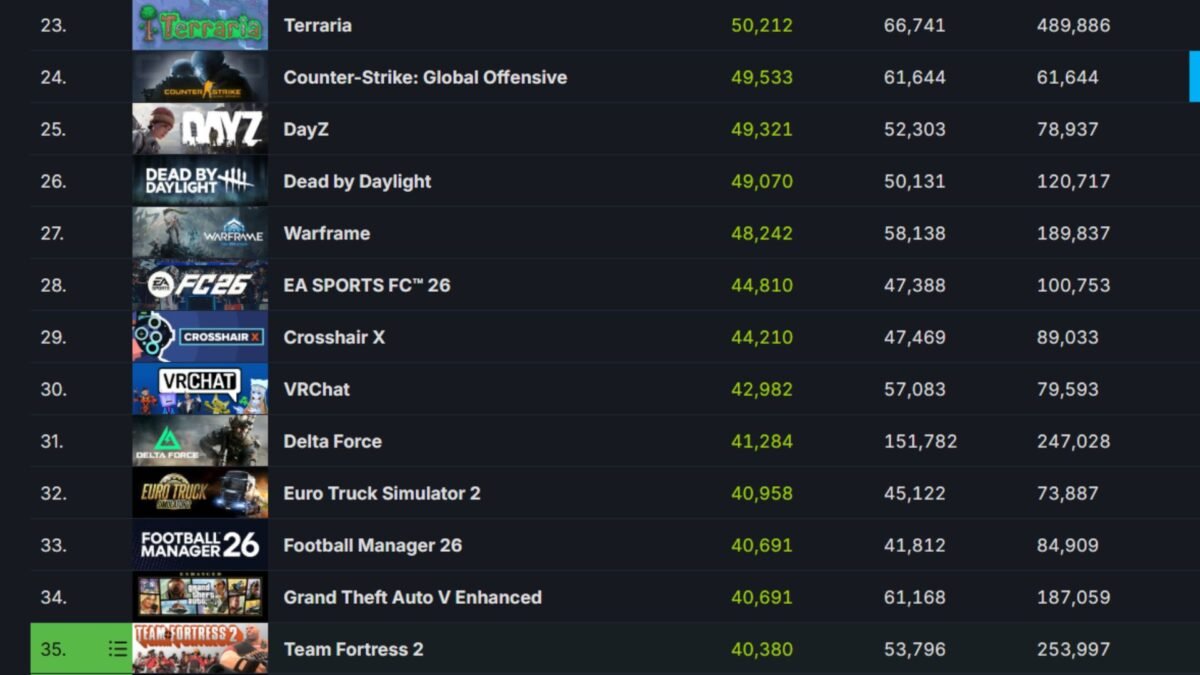The image size is (1200, 675).
Task: Click Terraria's 24h peak value 66,741
Action: (915, 25)
